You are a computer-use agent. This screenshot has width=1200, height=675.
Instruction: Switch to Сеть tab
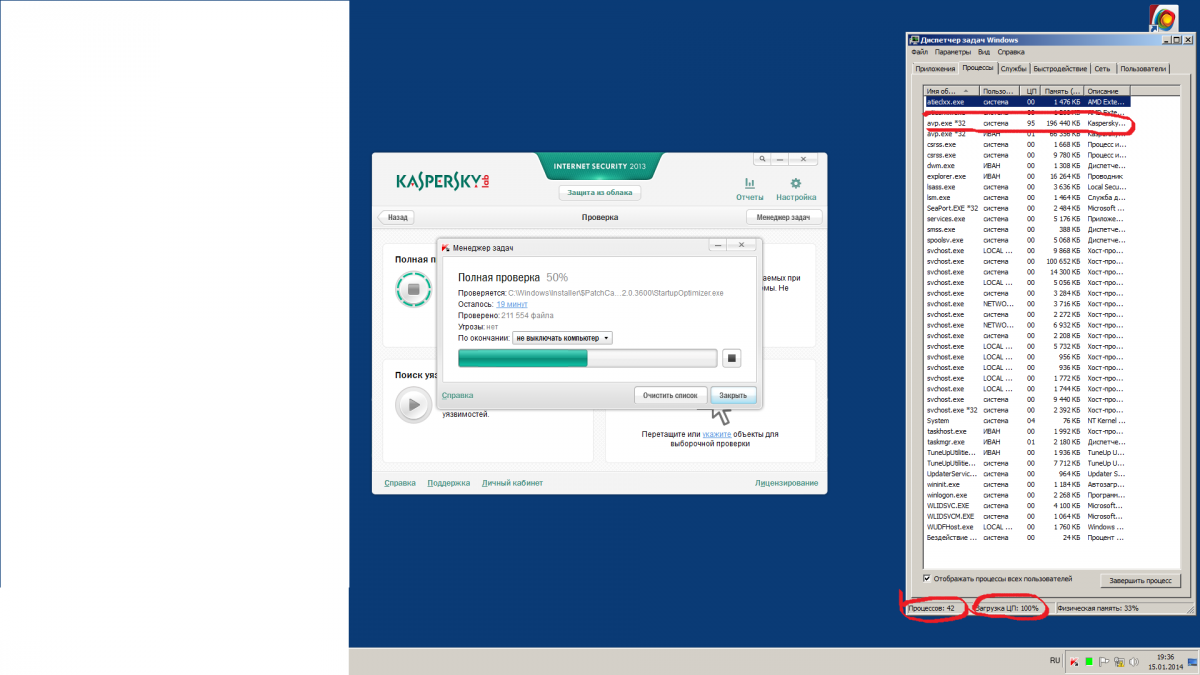click(x=1102, y=69)
